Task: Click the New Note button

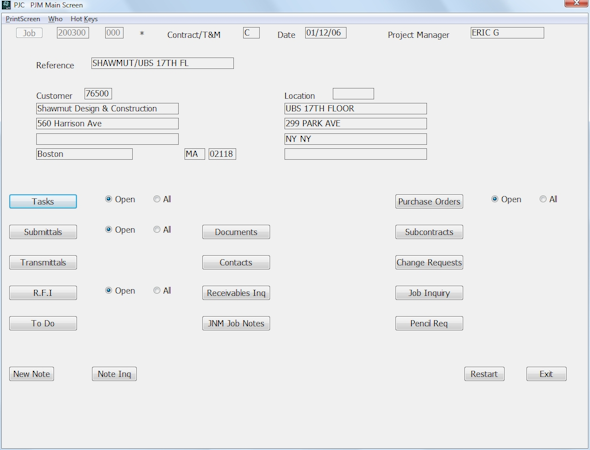Action: (x=32, y=374)
